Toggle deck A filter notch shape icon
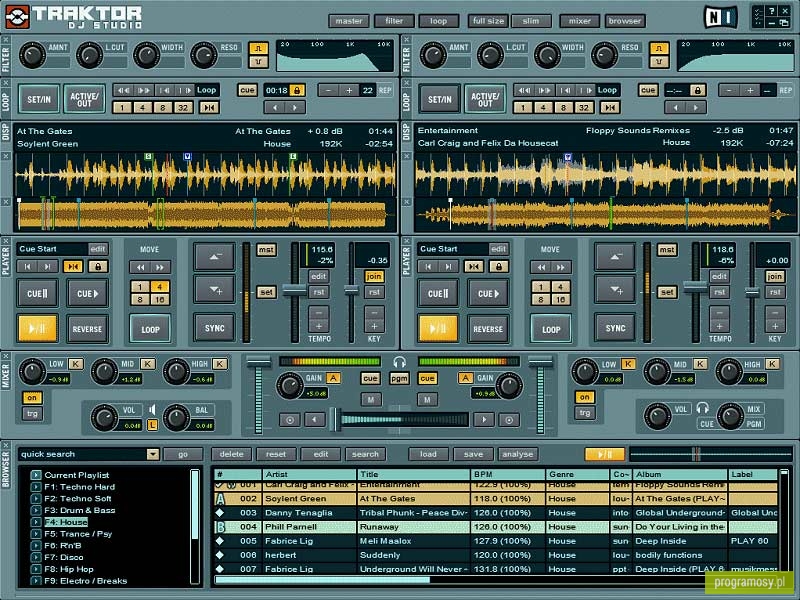Image resolution: width=800 pixels, height=600 pixels. pos(258,62)
